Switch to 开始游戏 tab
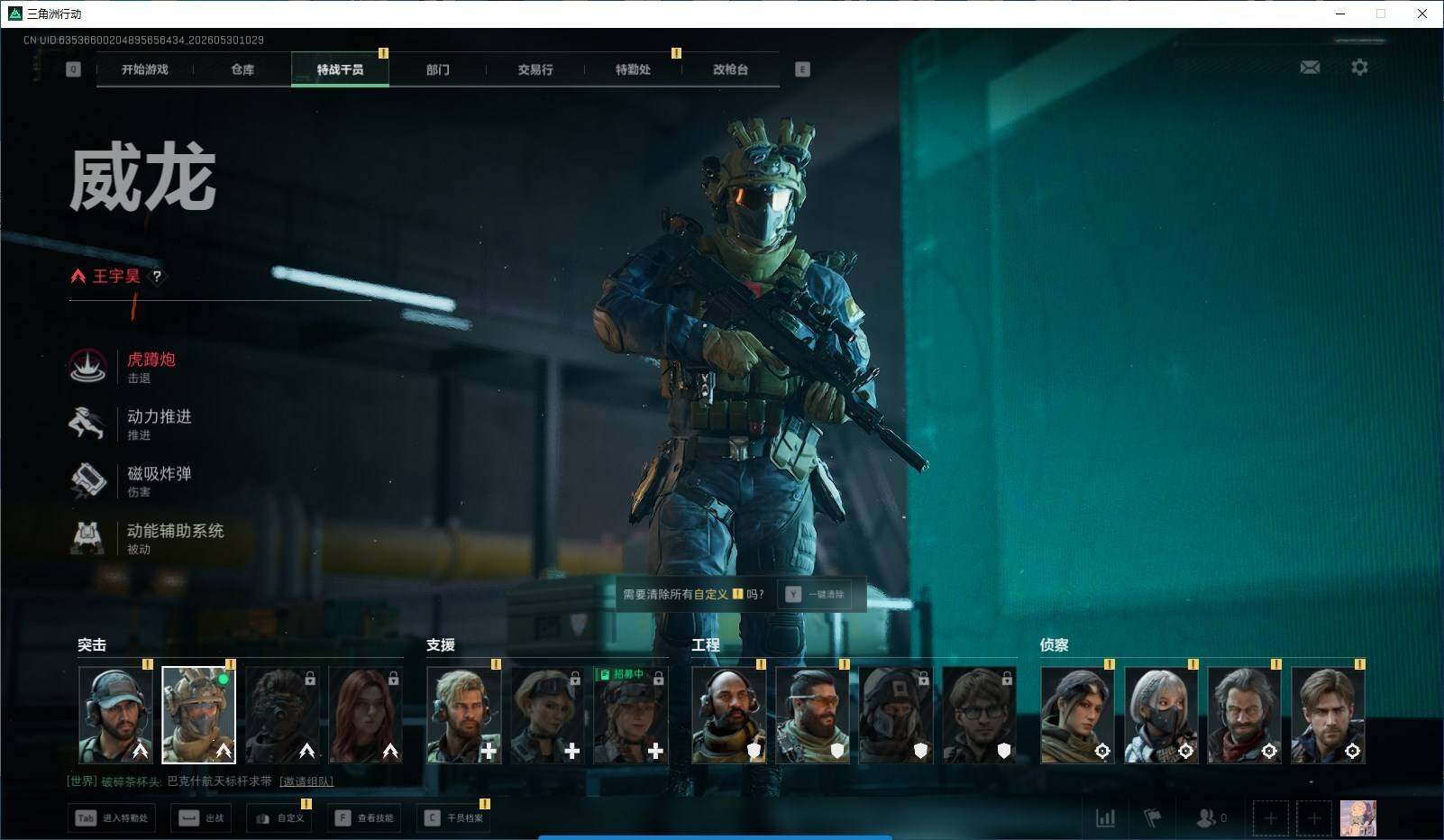1444x840 pixels. pos(145,69)
